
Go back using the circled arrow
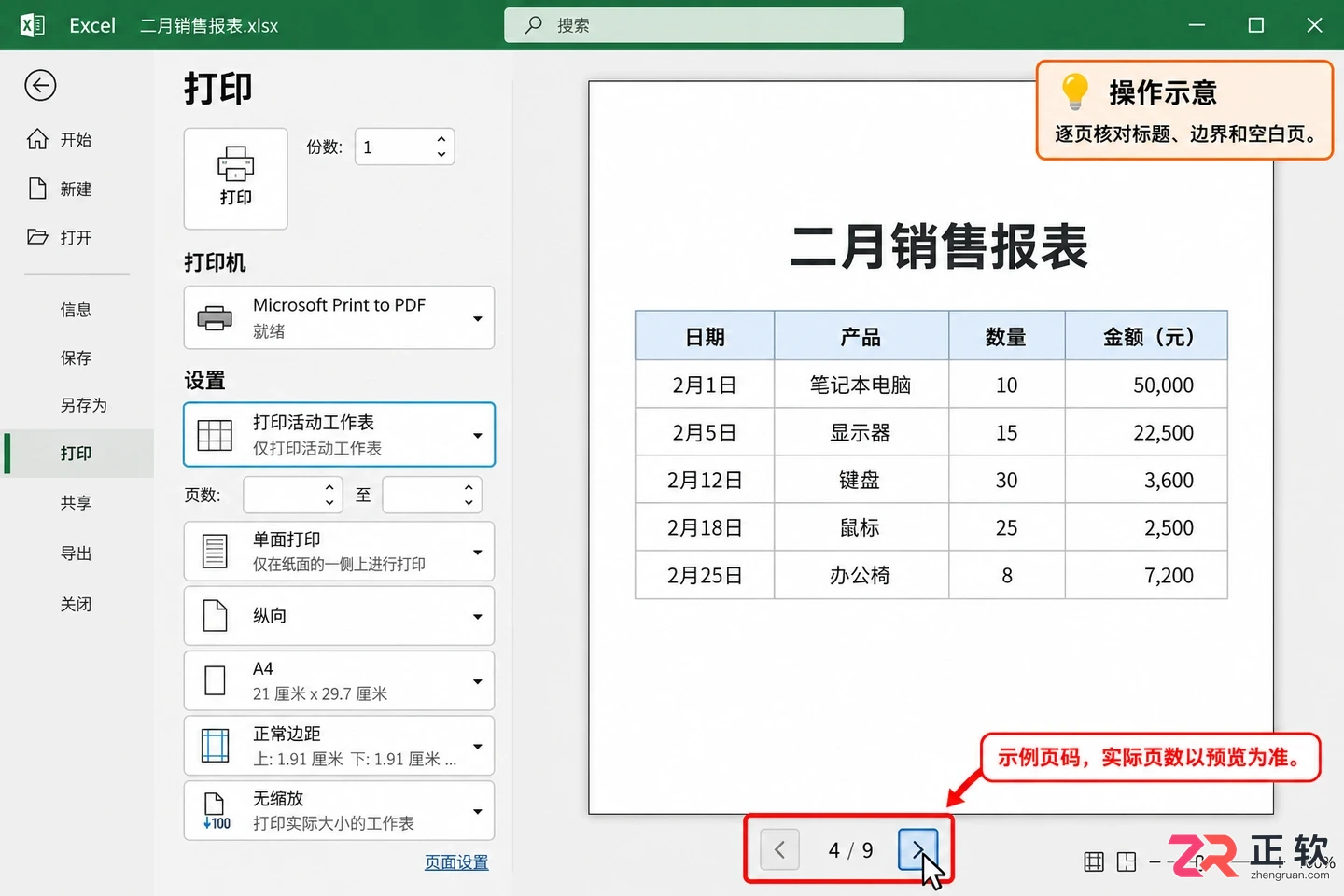point(40,86)
